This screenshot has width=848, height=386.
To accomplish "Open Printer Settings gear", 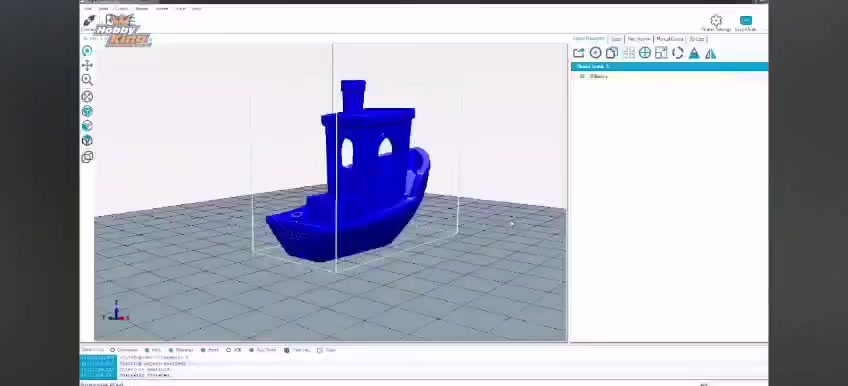I will pos(716,21).
